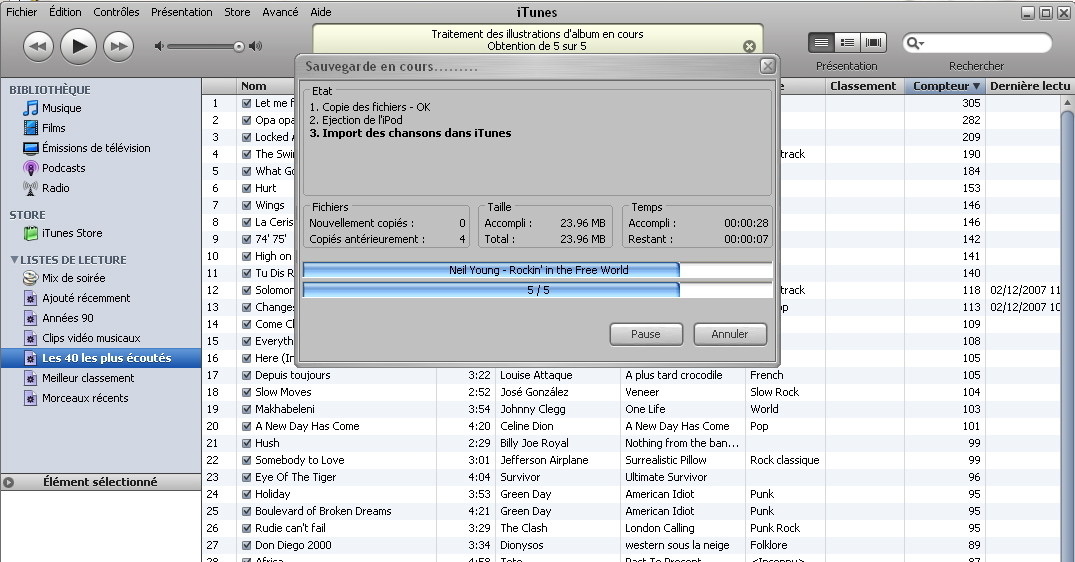Select the Années 90 smart playlist
Screen dimensions: 1075x562
(x=68, y=317)
